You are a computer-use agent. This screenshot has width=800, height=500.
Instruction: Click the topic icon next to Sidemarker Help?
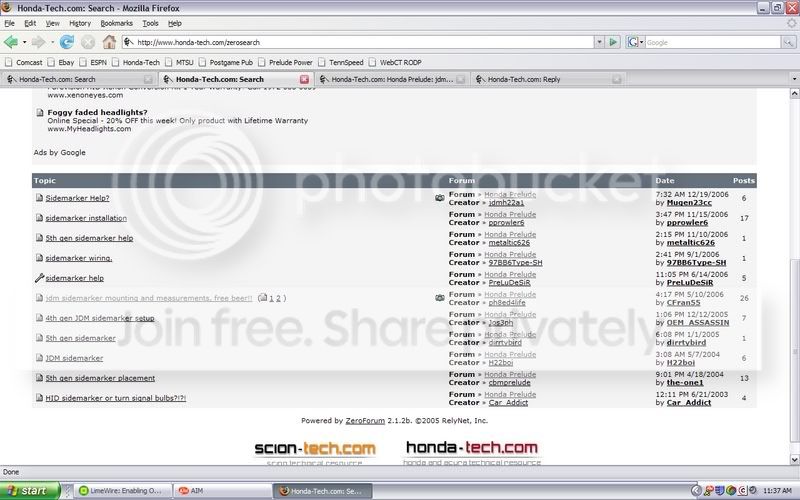(39, 198)
